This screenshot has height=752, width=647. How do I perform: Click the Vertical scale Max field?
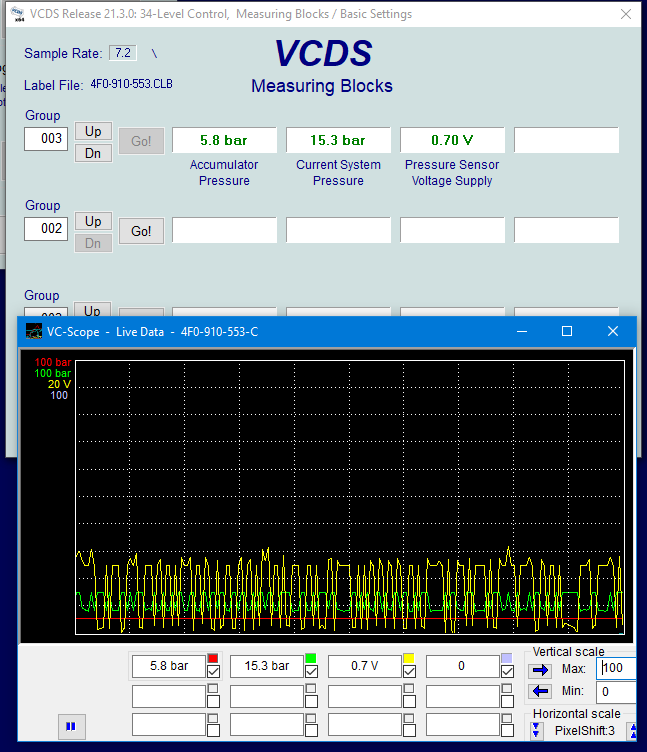(616, 668)
